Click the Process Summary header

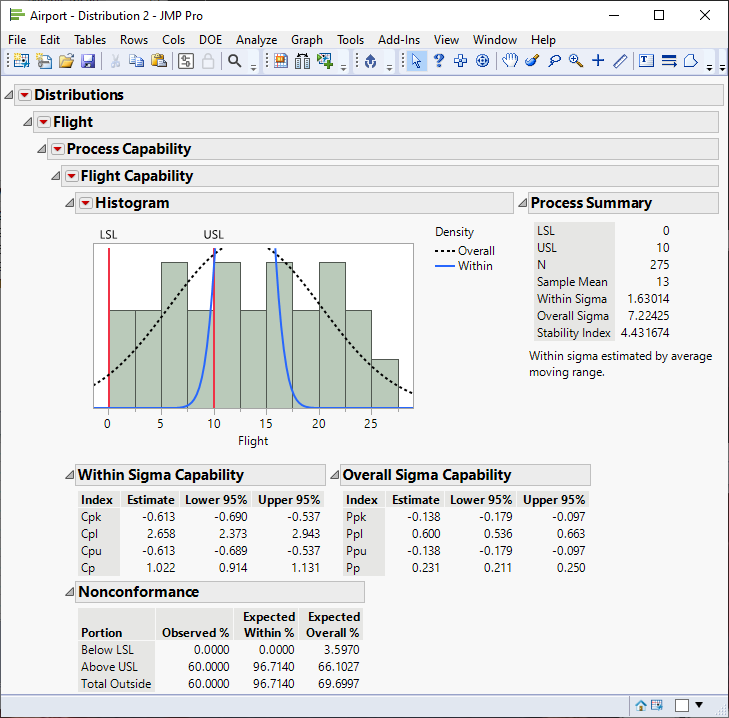pyautogui.click(x=591, y=203)
